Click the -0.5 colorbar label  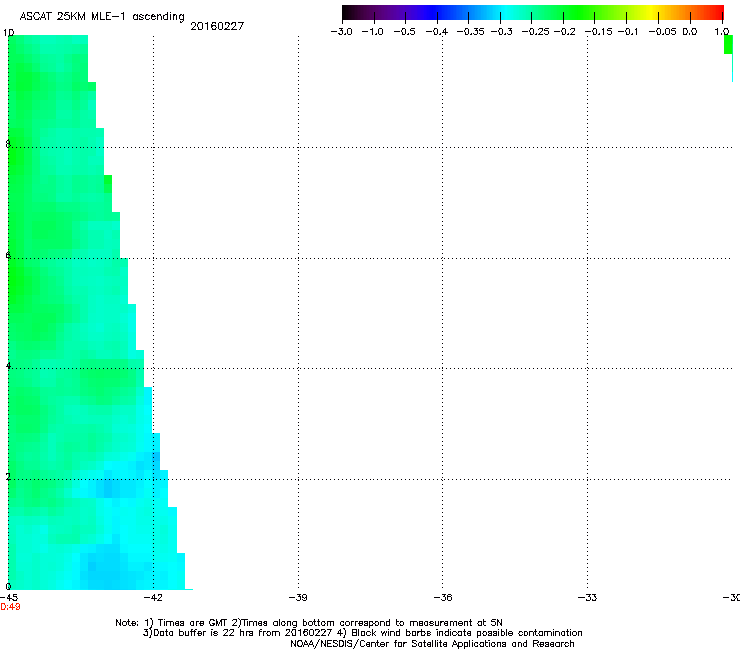404,32
